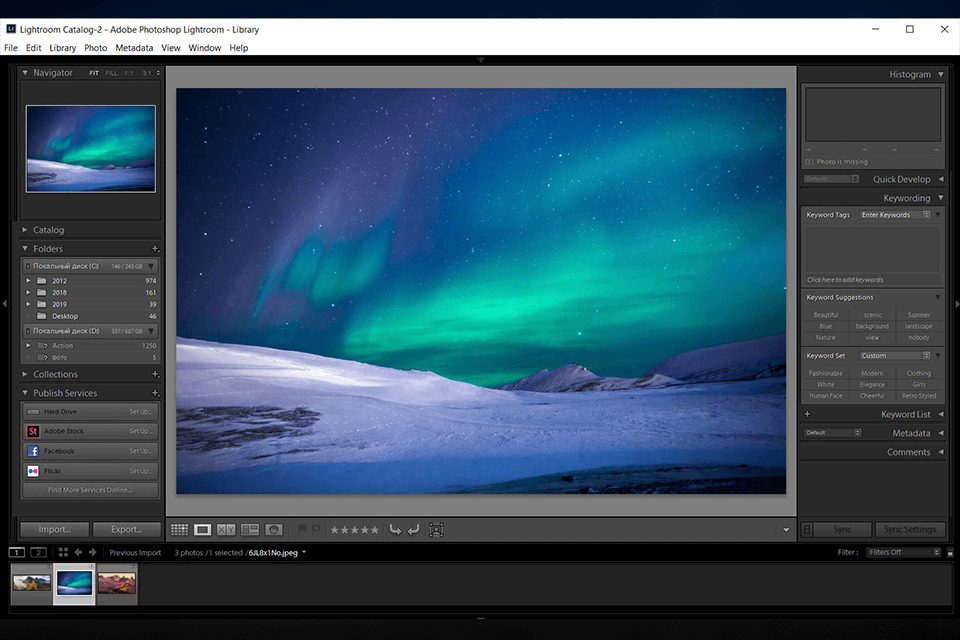Click the Adobe Stock publish service icon
Image resolution: width=960 pixels, height=640 pixels.
(x=33, y=431)
